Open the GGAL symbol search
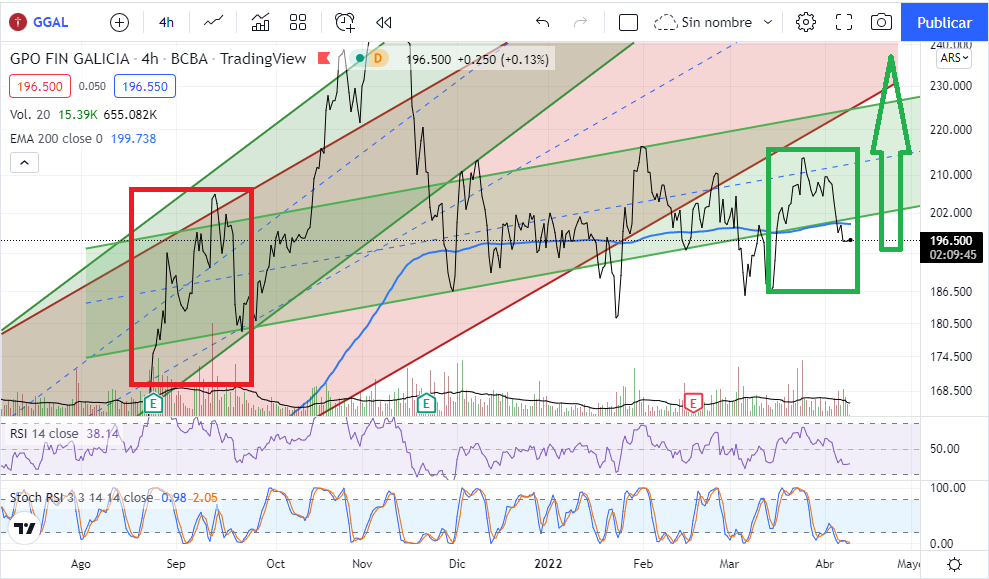Viewport: 989px width, 579px height. click(x=39, y=23)
